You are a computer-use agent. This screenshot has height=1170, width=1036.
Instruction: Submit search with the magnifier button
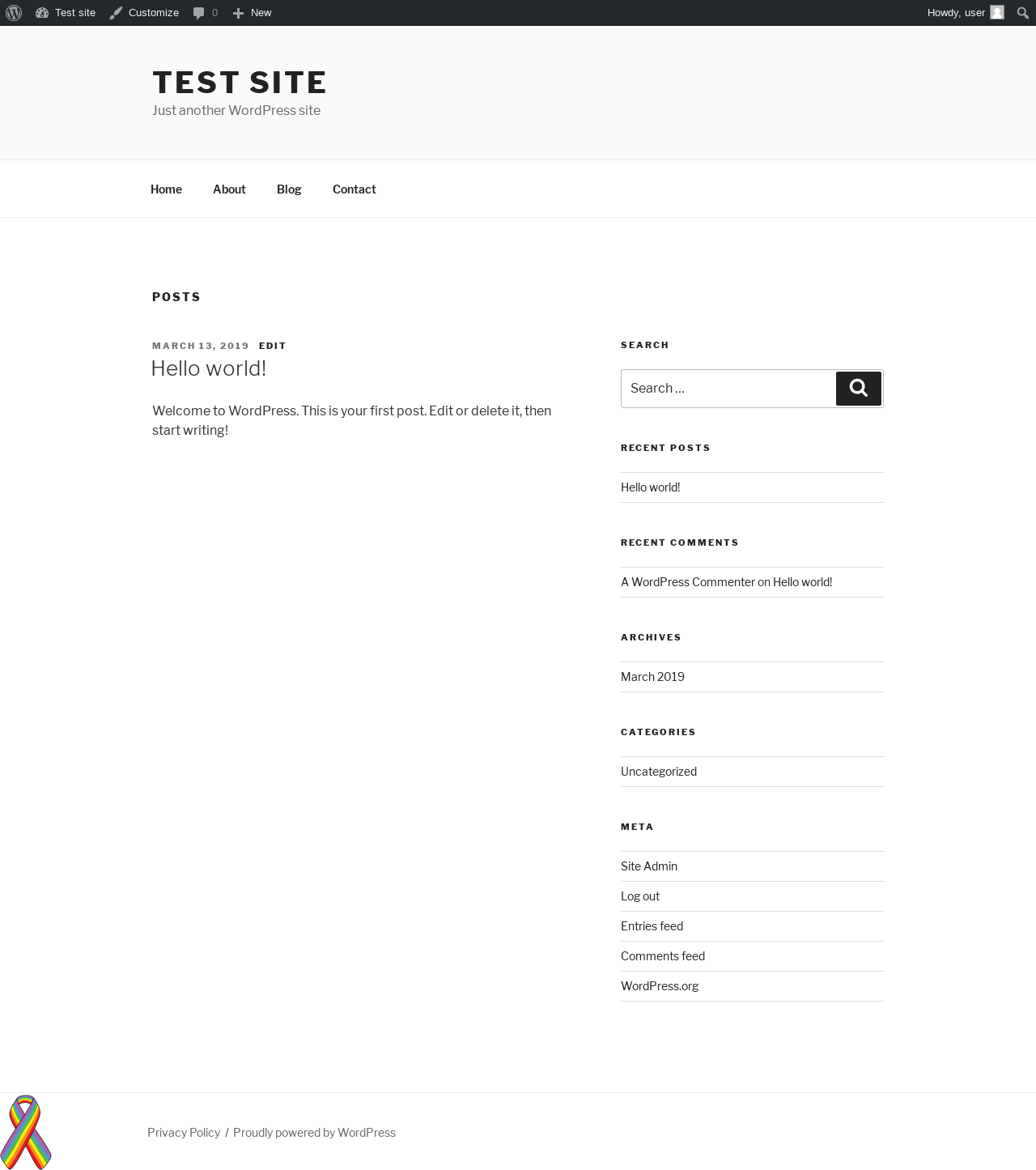click(859, 389)
